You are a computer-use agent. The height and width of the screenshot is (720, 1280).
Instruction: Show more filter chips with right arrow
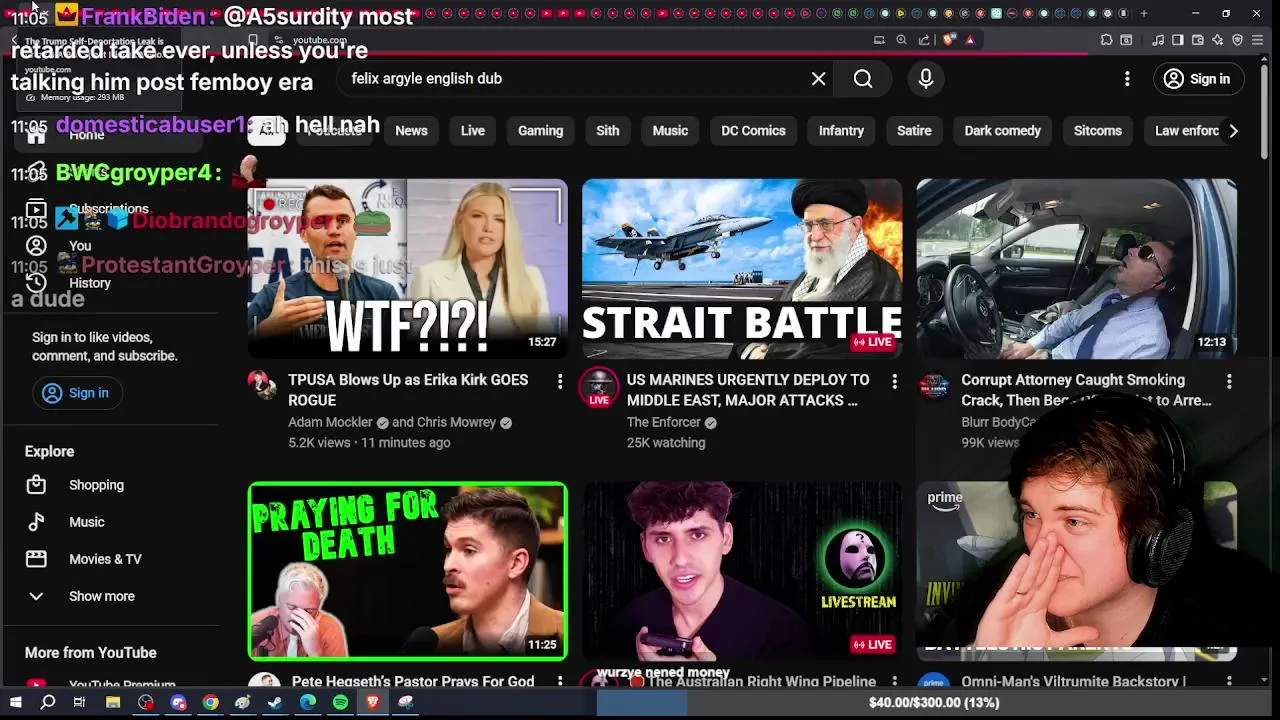coord(1233,131)
